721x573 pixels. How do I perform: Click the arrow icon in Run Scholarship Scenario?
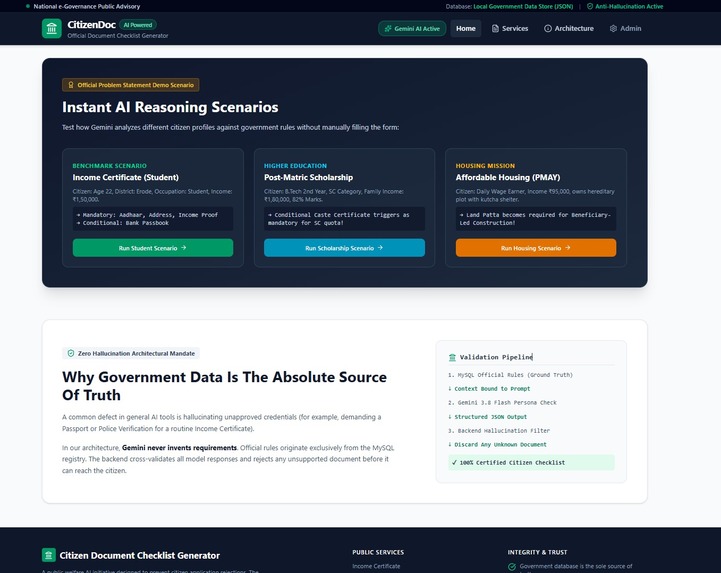tap(380, 248)
